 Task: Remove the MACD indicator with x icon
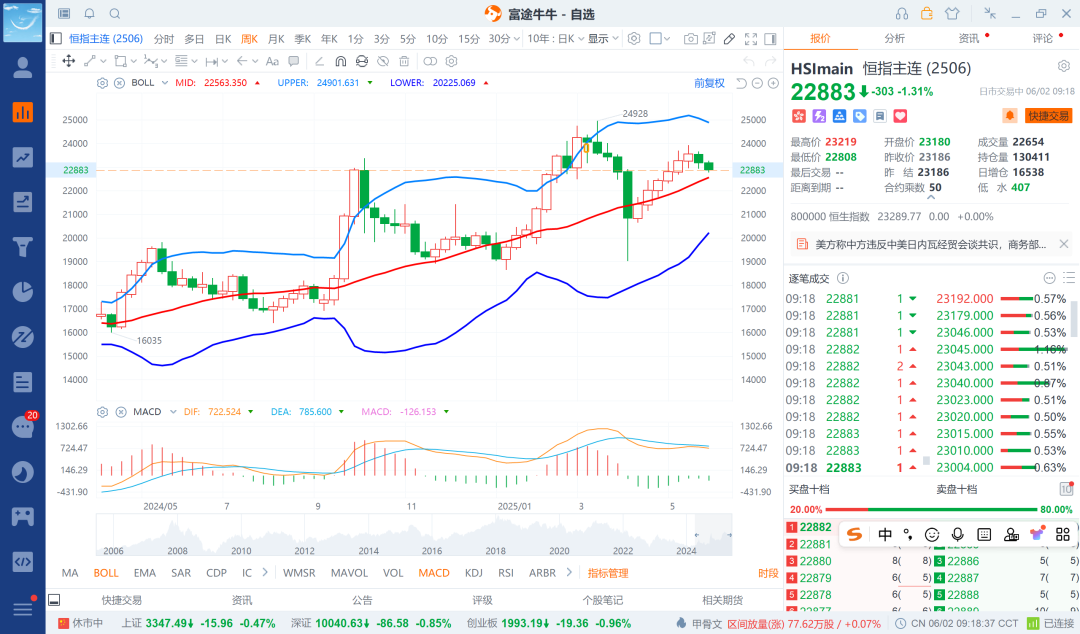pyautogui.click(x=121, y=412)
